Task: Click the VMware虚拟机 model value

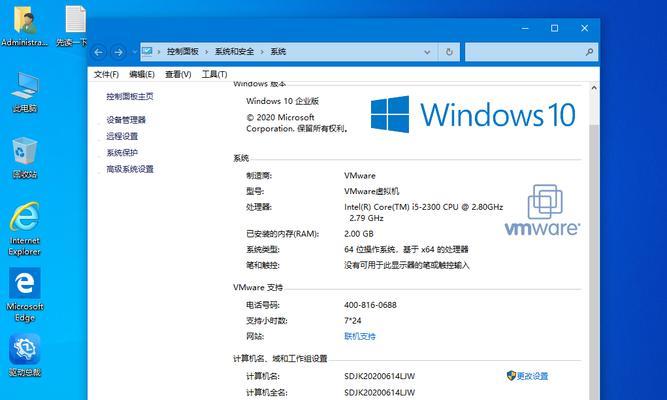Action: 372,191
